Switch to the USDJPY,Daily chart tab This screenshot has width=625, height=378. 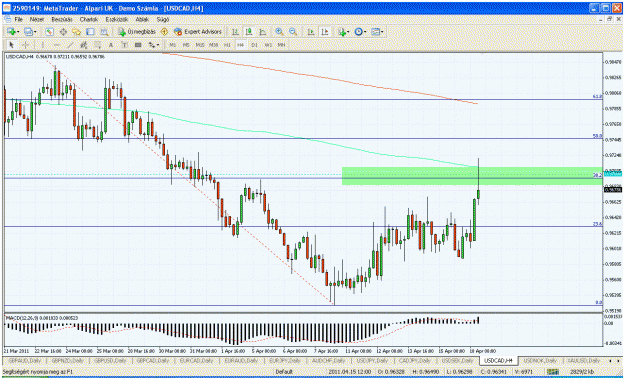click(371, 360)
